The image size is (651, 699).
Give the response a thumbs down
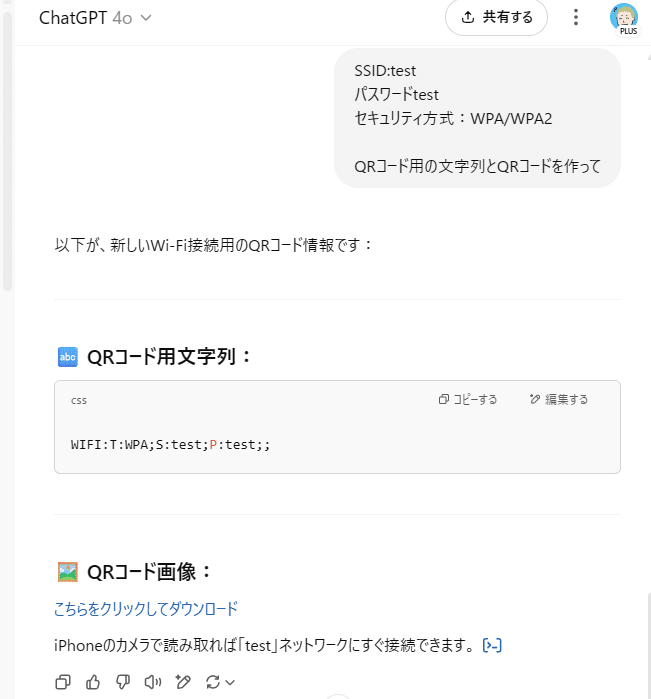(123, 682)
